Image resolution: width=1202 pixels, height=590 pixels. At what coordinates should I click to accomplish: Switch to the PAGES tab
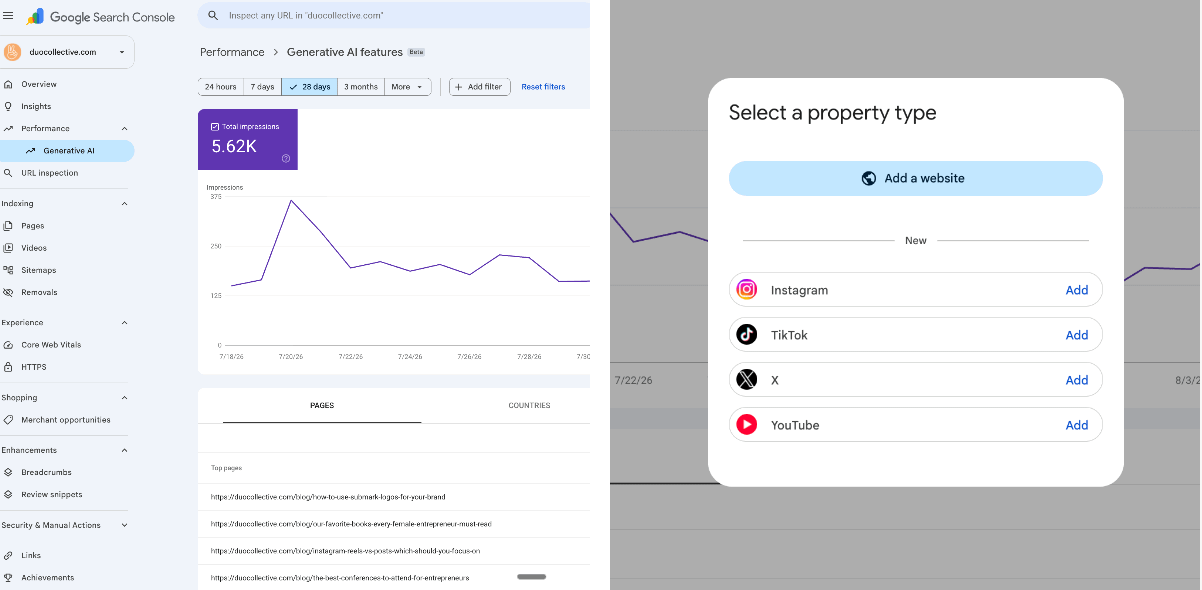[322, 405]
